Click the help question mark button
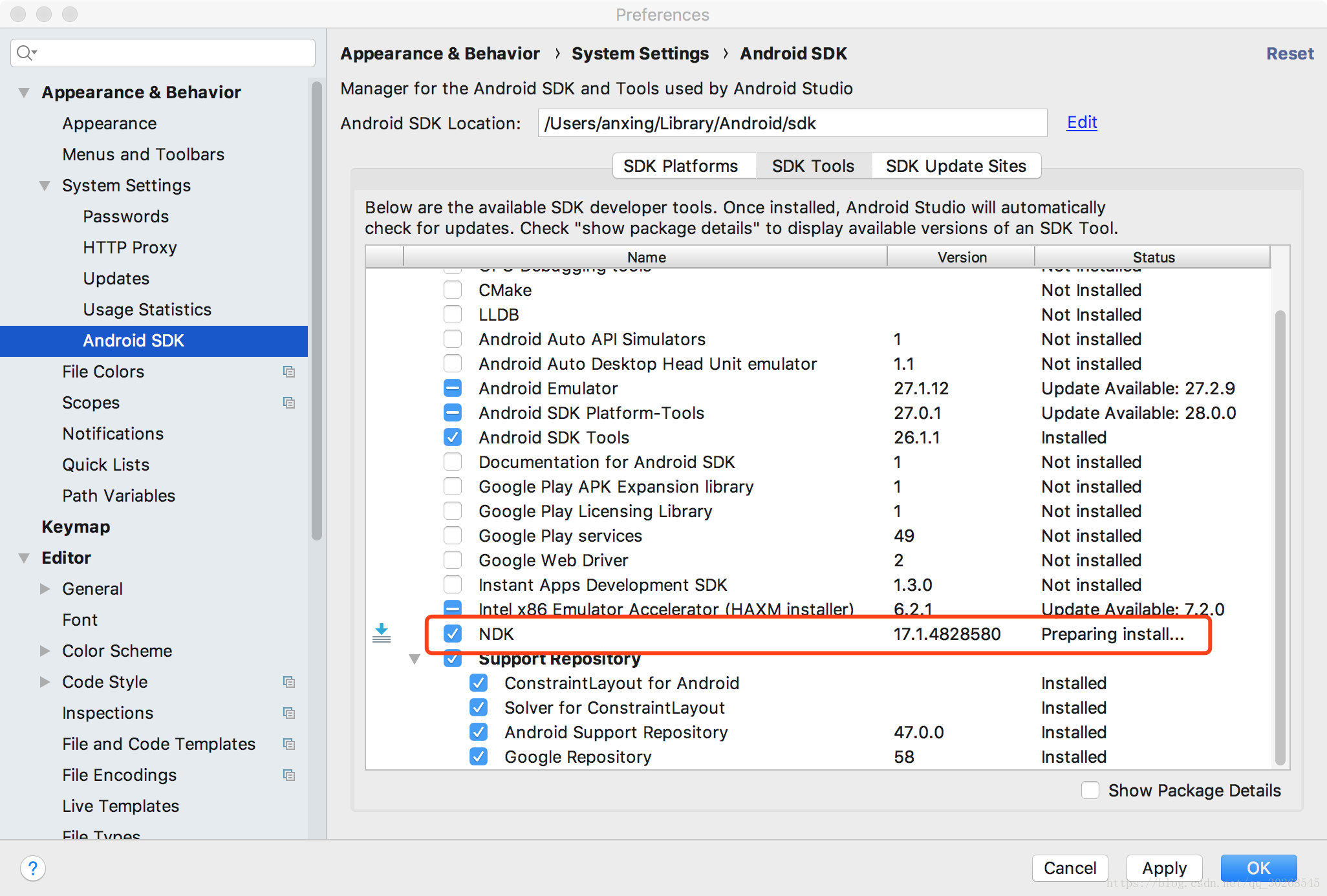 (x=33, y=868)
